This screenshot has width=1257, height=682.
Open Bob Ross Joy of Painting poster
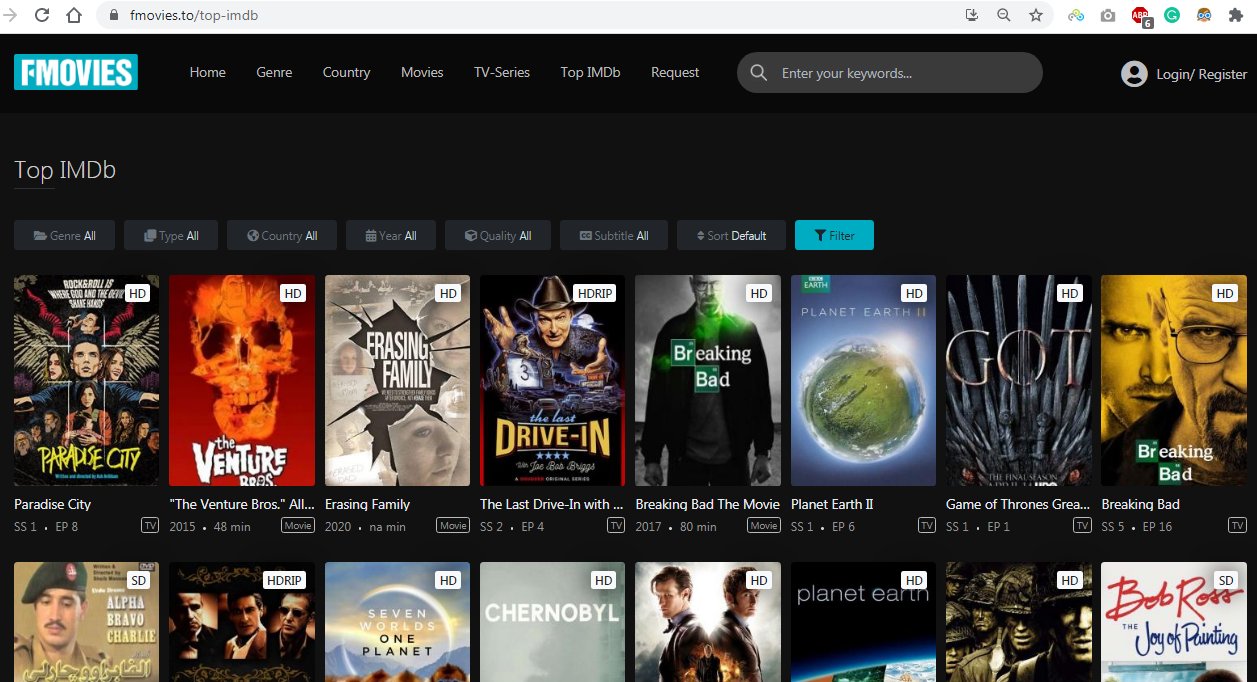(x=1174, y=622)
